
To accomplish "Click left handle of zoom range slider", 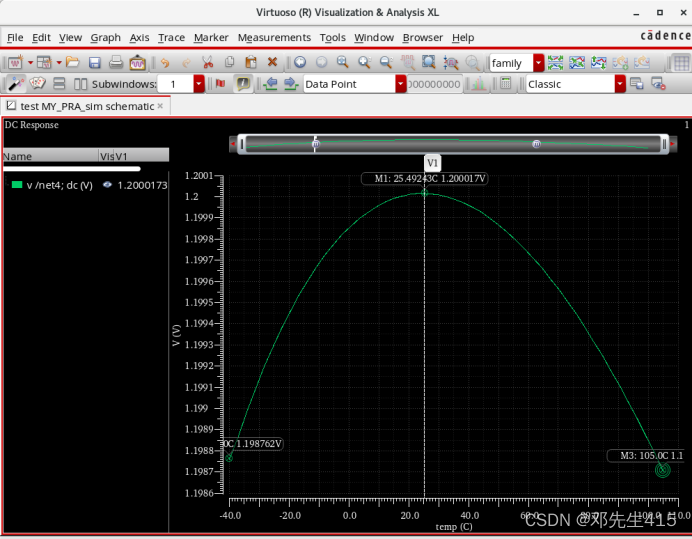I will (242, 144).
